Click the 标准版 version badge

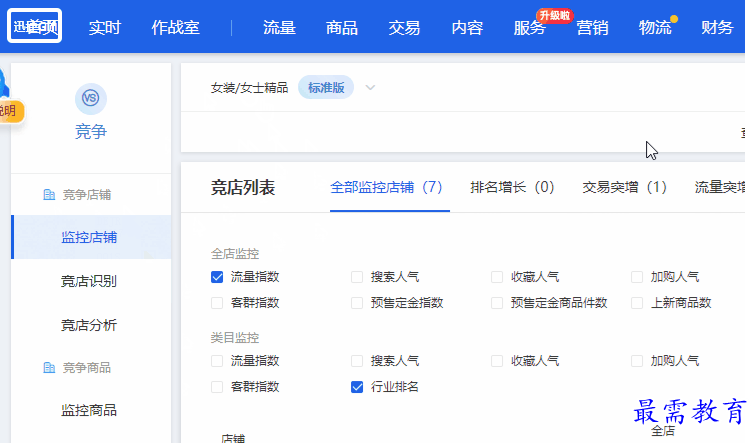click(x=326, y=88)
